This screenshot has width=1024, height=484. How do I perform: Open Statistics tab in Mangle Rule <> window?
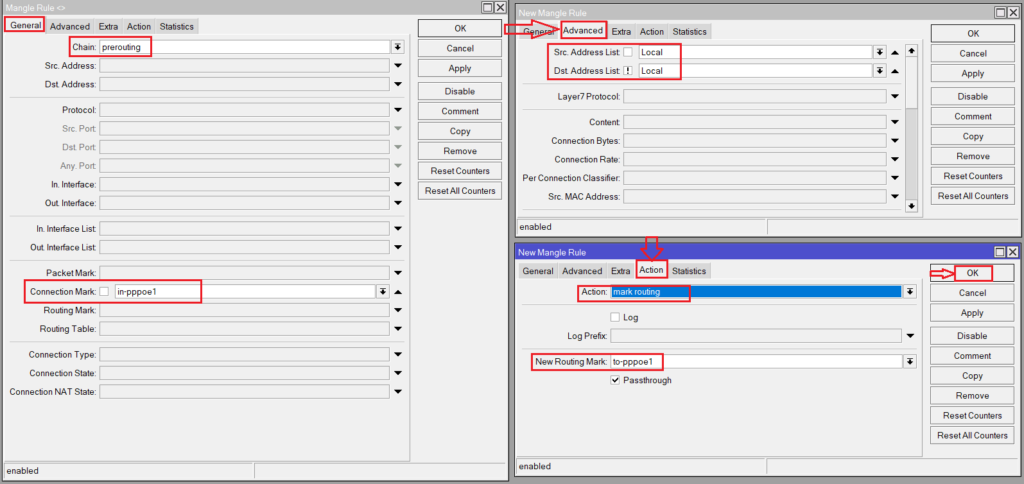click(176, 26)
